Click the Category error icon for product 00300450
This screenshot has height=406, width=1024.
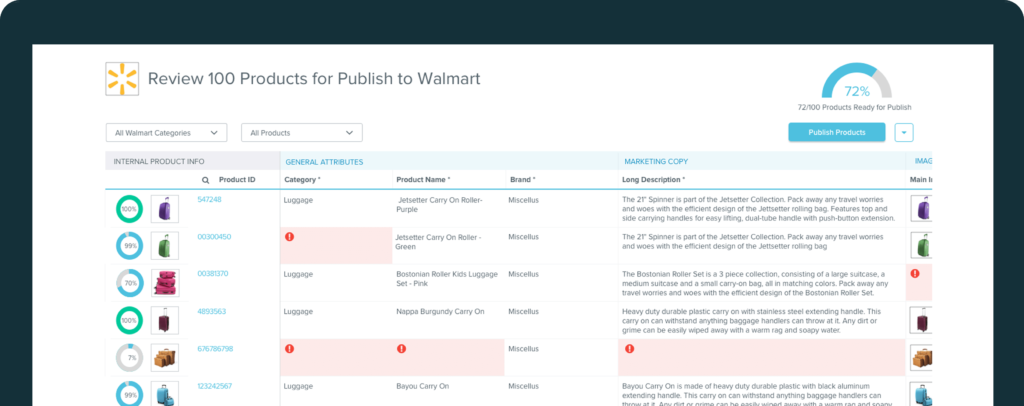point(290,237)
